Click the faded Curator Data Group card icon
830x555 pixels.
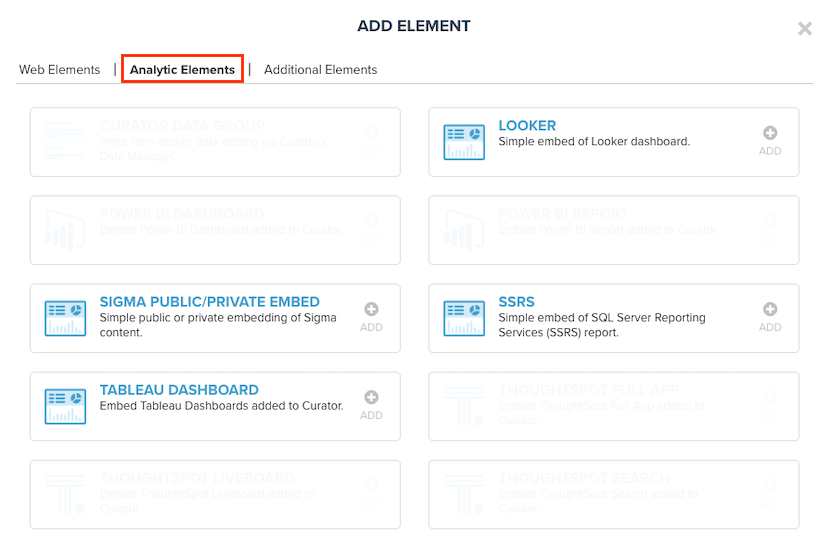click(x=64, y=141)
